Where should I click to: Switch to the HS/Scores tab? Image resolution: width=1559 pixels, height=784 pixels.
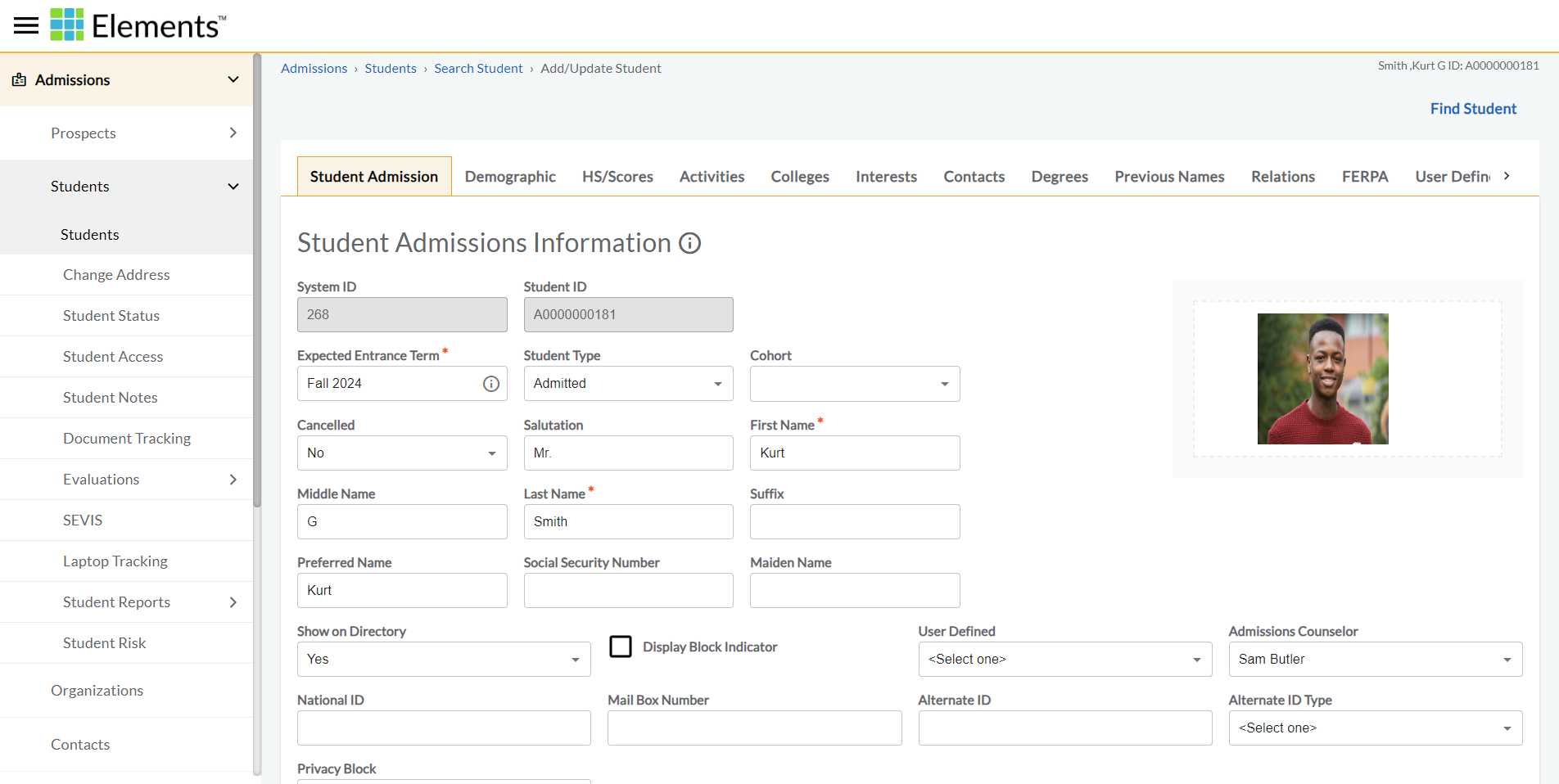click(x=617, y=177)
